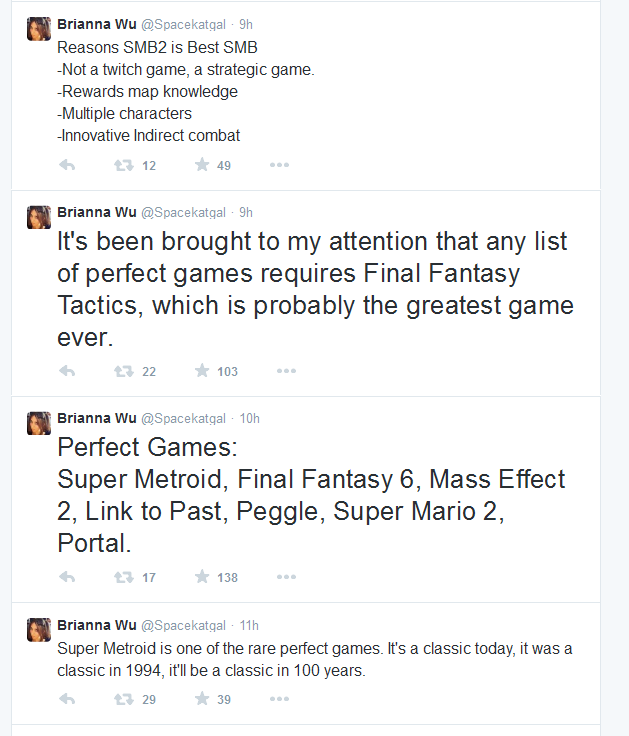The width and height of the screenshot is (629, 736).
Task: Reply to the Super Metroid classic tweet
Action: point(67,699)
